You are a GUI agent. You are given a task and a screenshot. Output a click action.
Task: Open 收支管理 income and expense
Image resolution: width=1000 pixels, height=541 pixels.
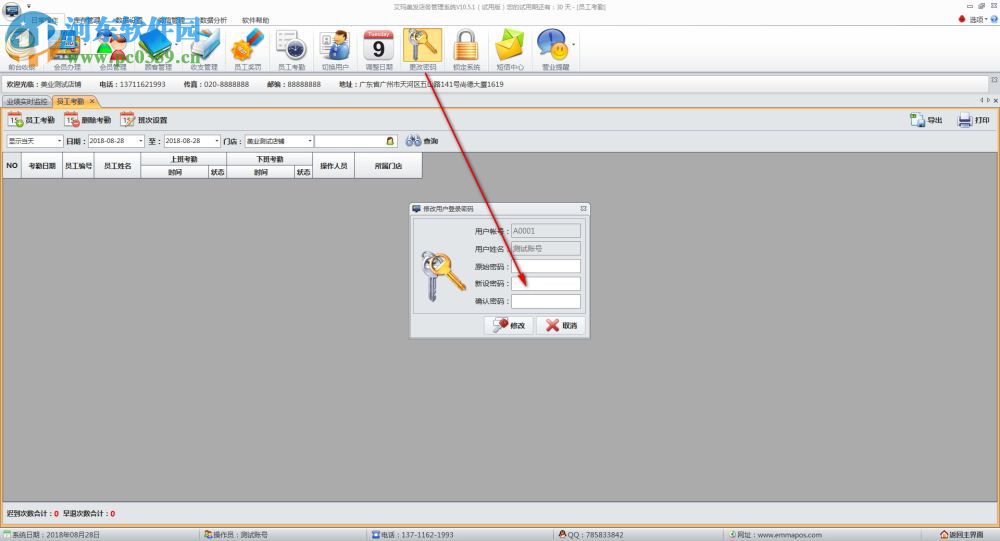[x=204, y=50]
